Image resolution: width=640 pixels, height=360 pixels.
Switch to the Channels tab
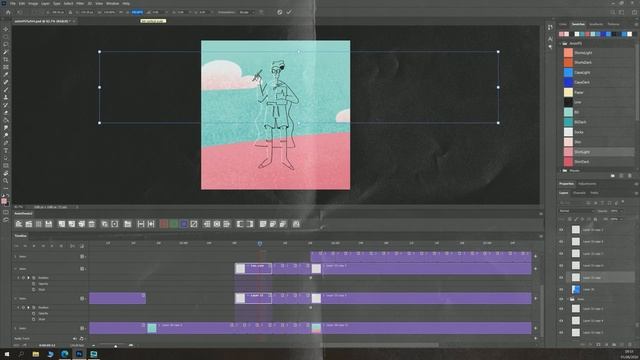pyautogui.click(x=579, y=193)
